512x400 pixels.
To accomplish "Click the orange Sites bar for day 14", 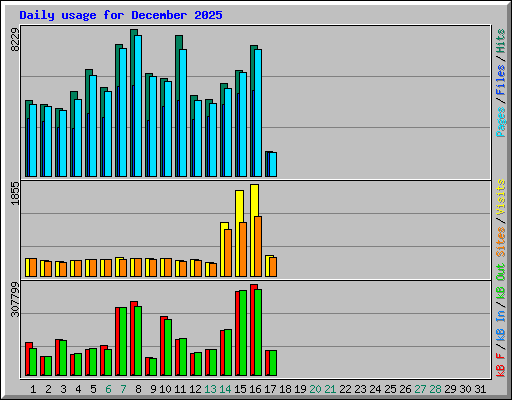I will 228,253.
